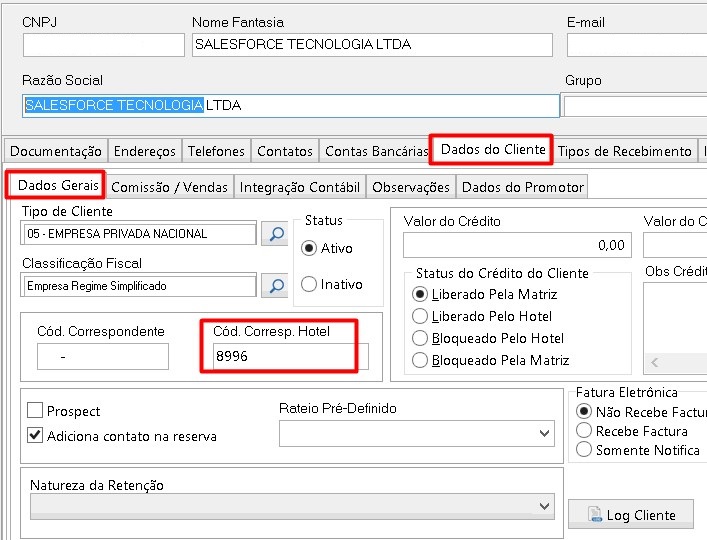Open the Integração Contábil subtab
The height and width of the screenshot is (540, 707).
point(299,187)
